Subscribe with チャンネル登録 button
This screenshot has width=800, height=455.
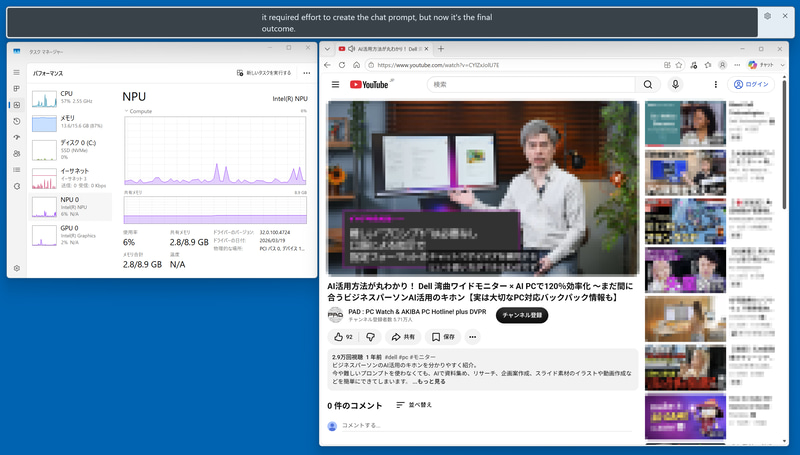click(x=522, y=315)
